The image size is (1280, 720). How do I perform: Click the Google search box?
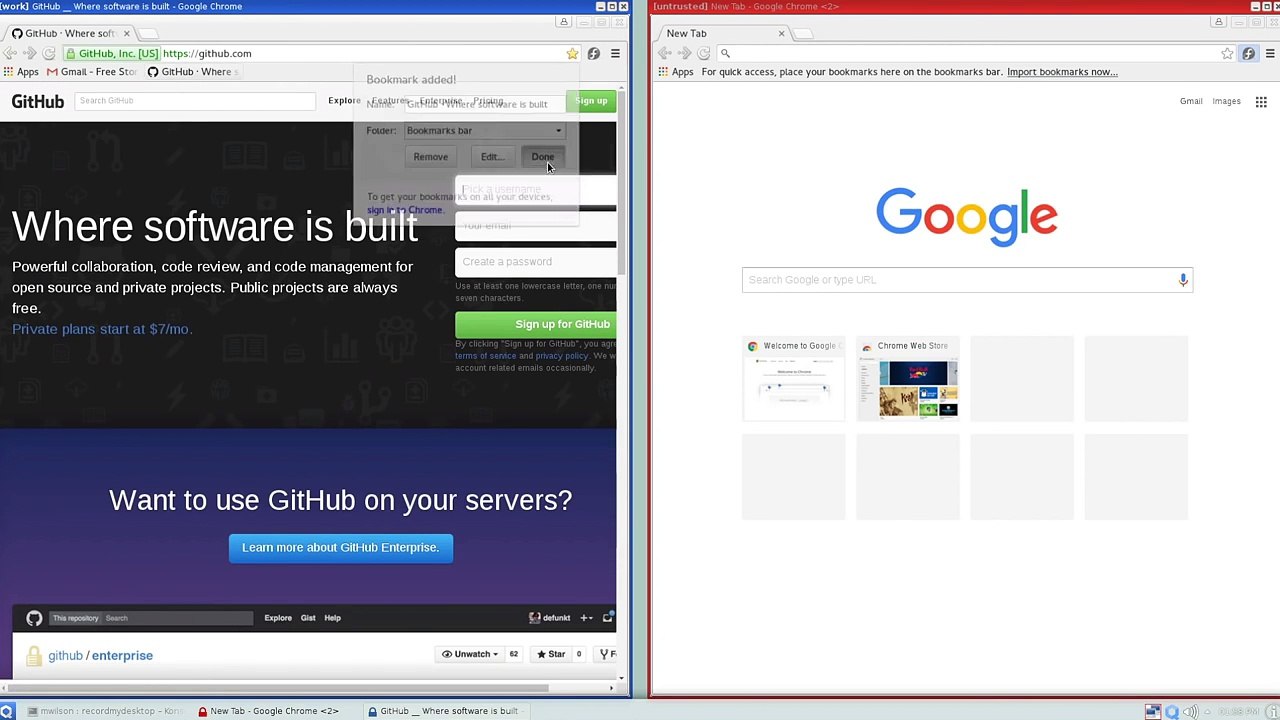(x=967, y=280)
